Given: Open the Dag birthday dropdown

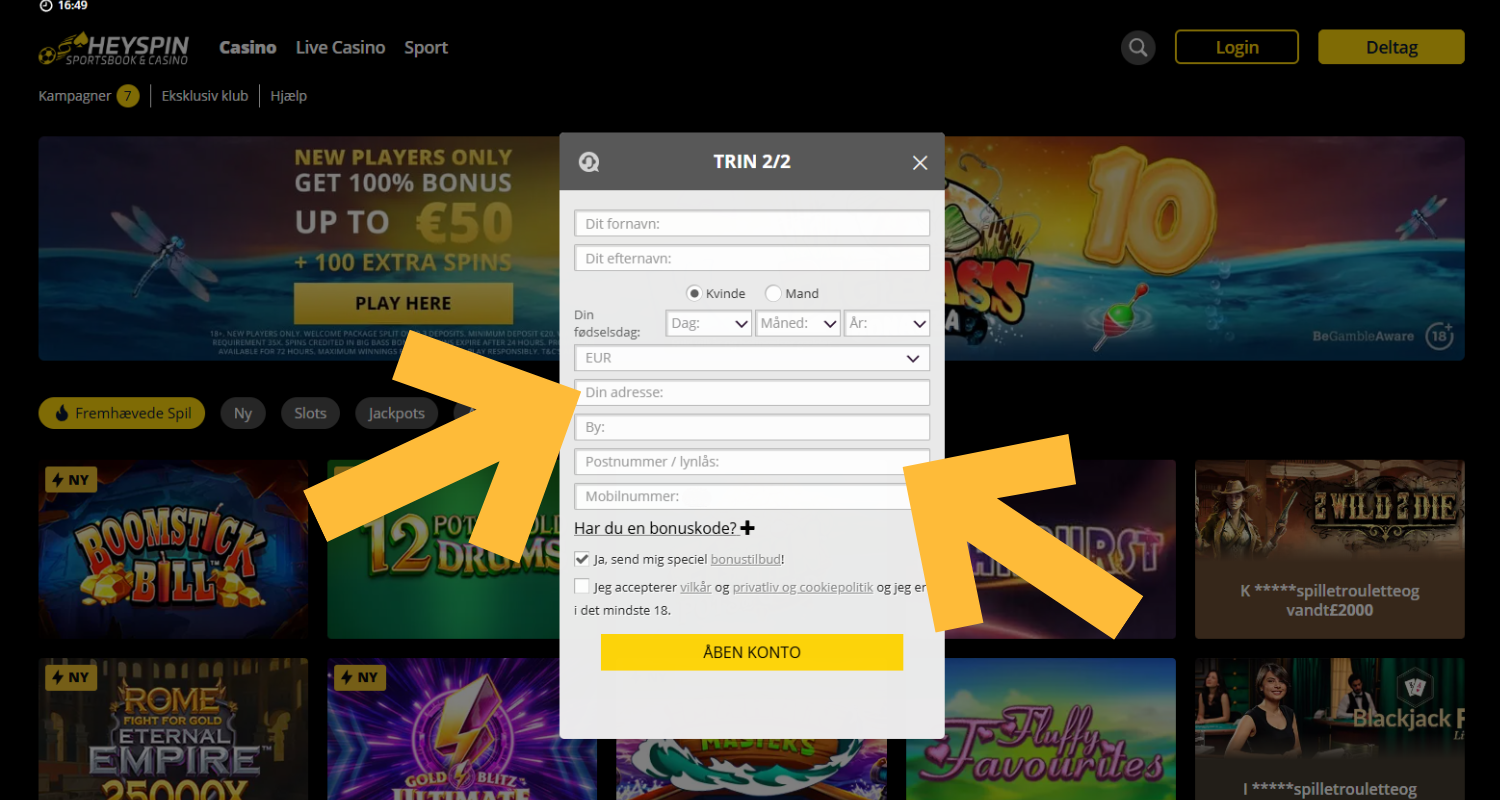Looking at the screenshot, I should tap(709, 323).
